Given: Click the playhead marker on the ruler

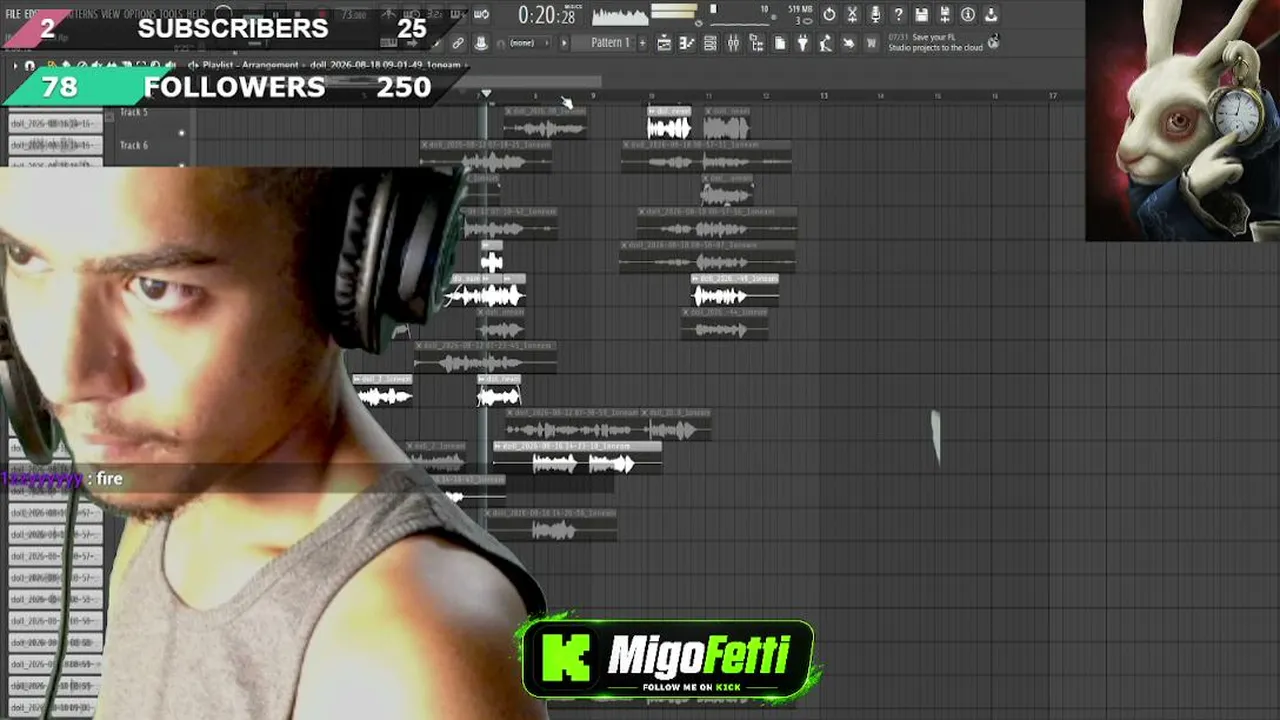Looking at the screenshot, I should coord(486,94).
